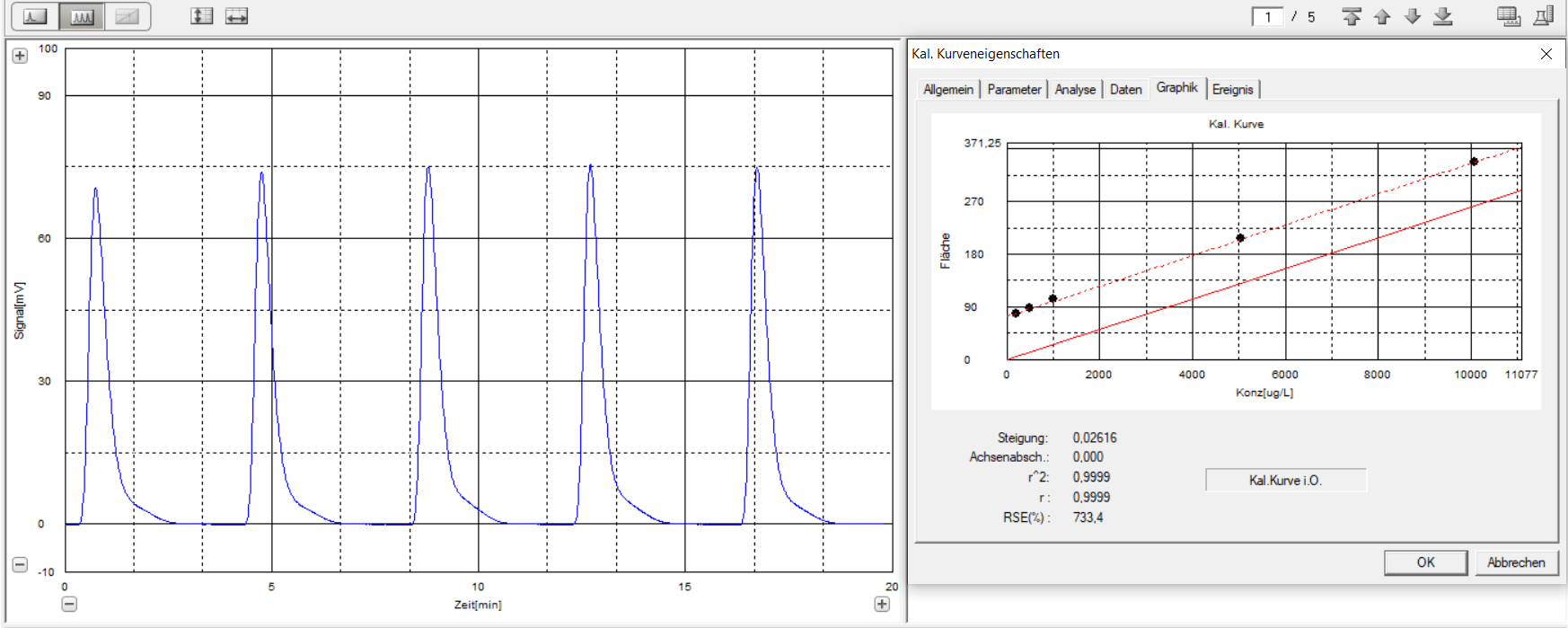
Task: Click the greyed calibration line view icon
Action: [127, 16]
